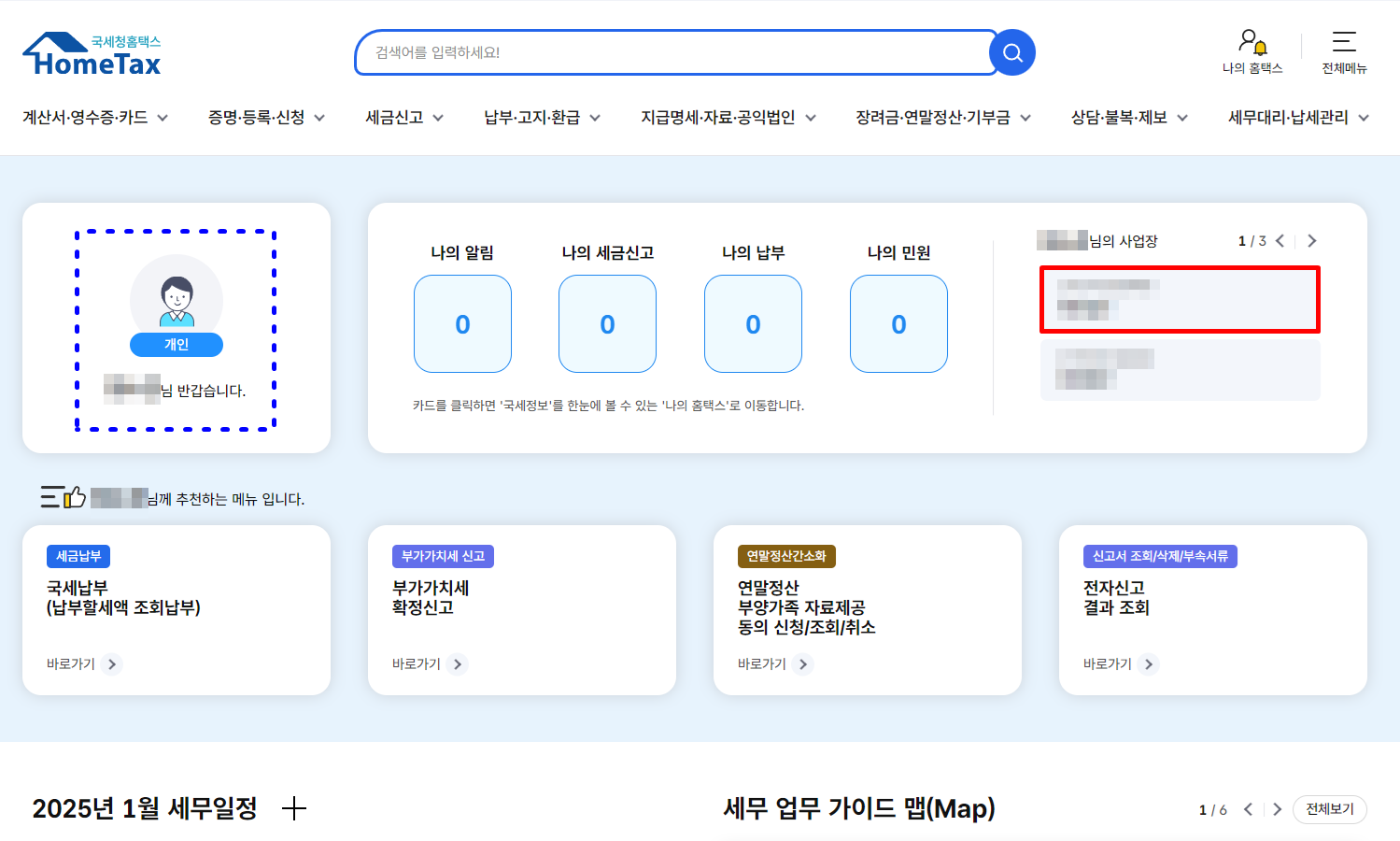1400x841 pixels.
Task: Click the HomeTax logo
Action: point(91,51)
